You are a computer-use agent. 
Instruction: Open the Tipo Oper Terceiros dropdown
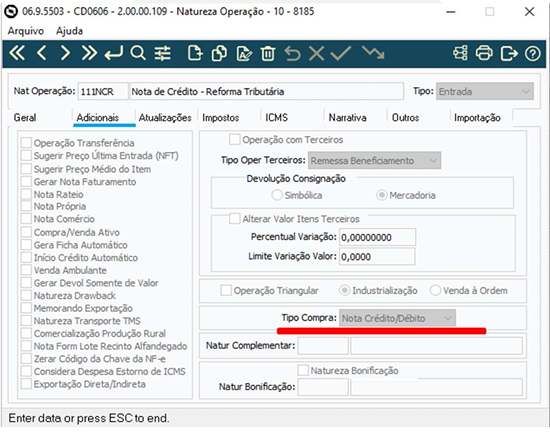374,161
